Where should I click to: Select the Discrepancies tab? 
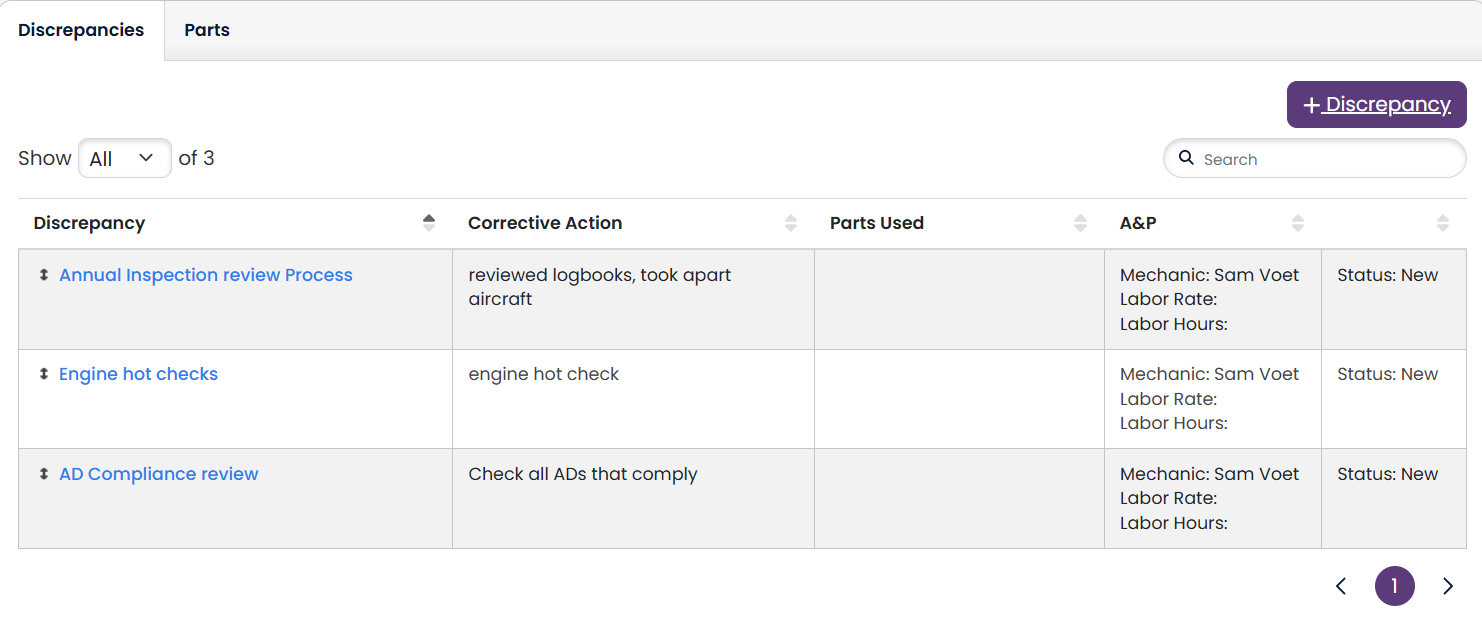(81, 30)
